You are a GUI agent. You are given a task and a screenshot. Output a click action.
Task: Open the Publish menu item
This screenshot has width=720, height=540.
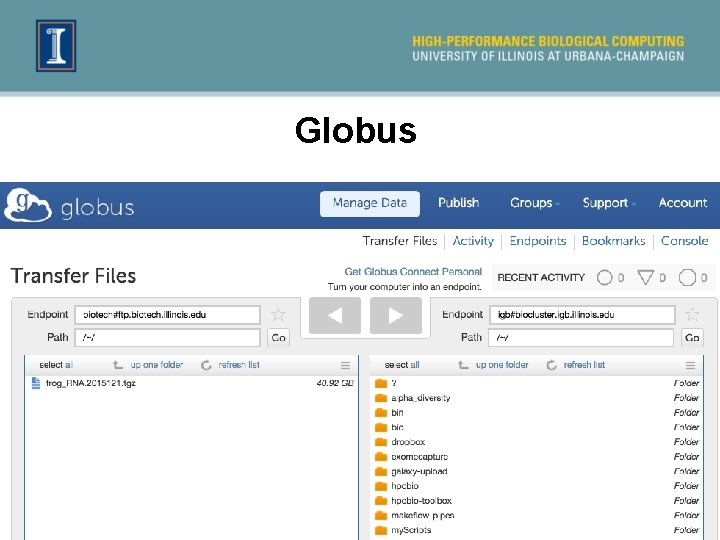(x=458, y=203)
